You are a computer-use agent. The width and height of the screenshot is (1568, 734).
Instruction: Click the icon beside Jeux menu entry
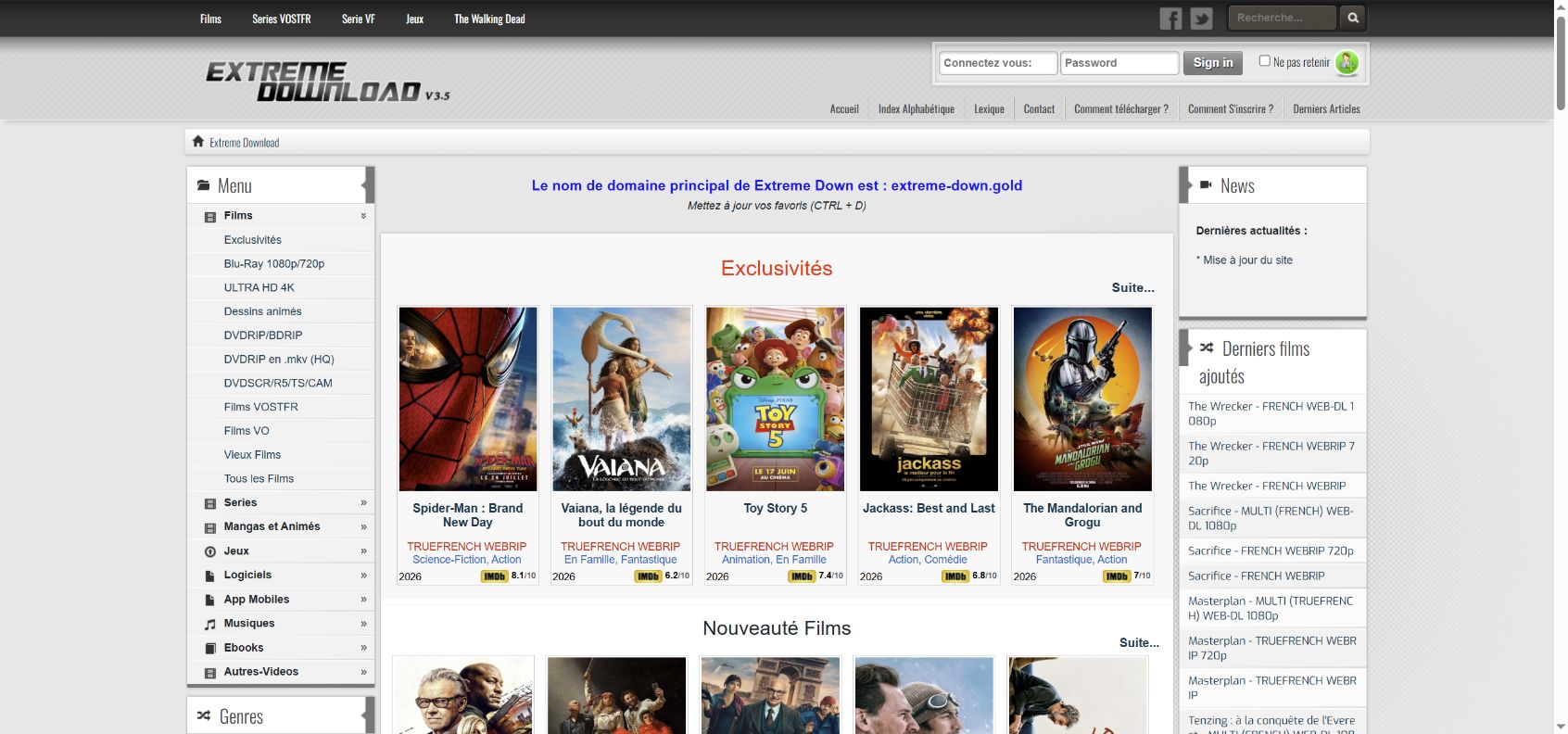(210, 551)
